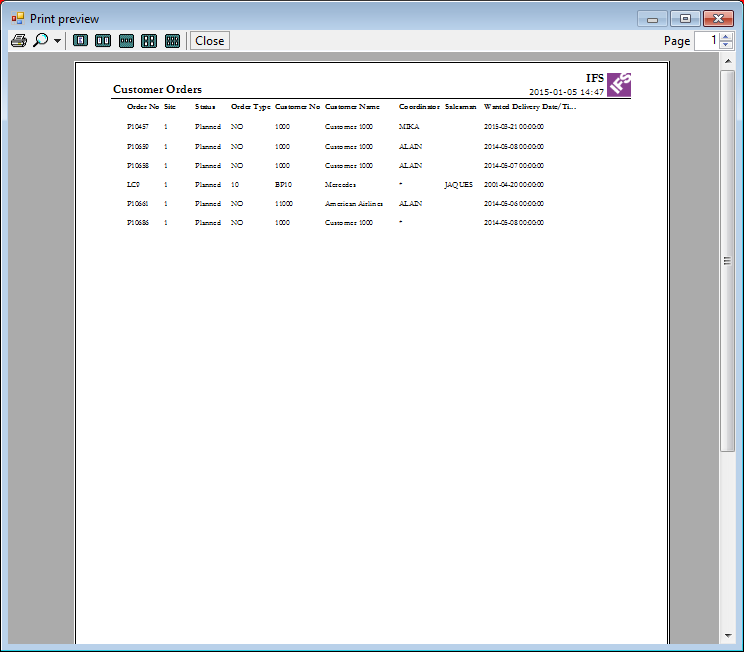Viewport: 744px width, 652px height.
Task: Click the purple IFS logo on report
Action: click(619, 84)
